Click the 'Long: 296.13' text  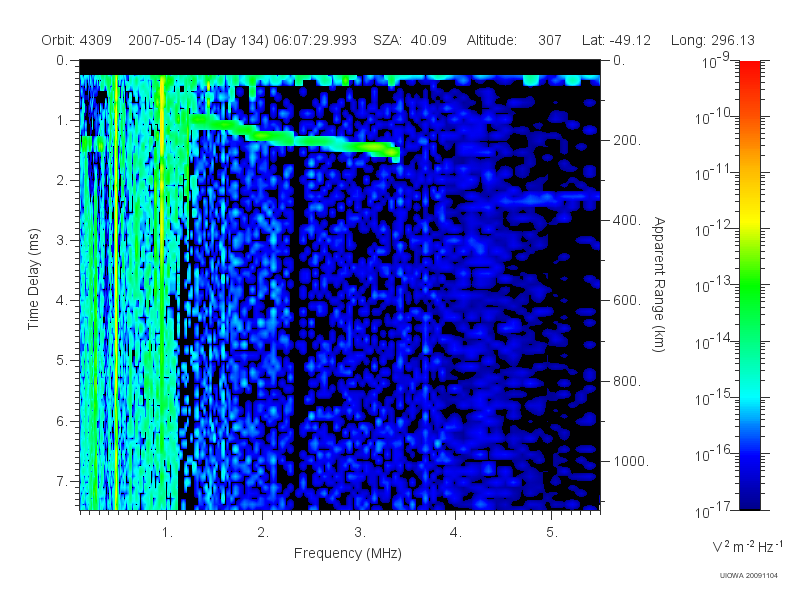tap(712, 40)
